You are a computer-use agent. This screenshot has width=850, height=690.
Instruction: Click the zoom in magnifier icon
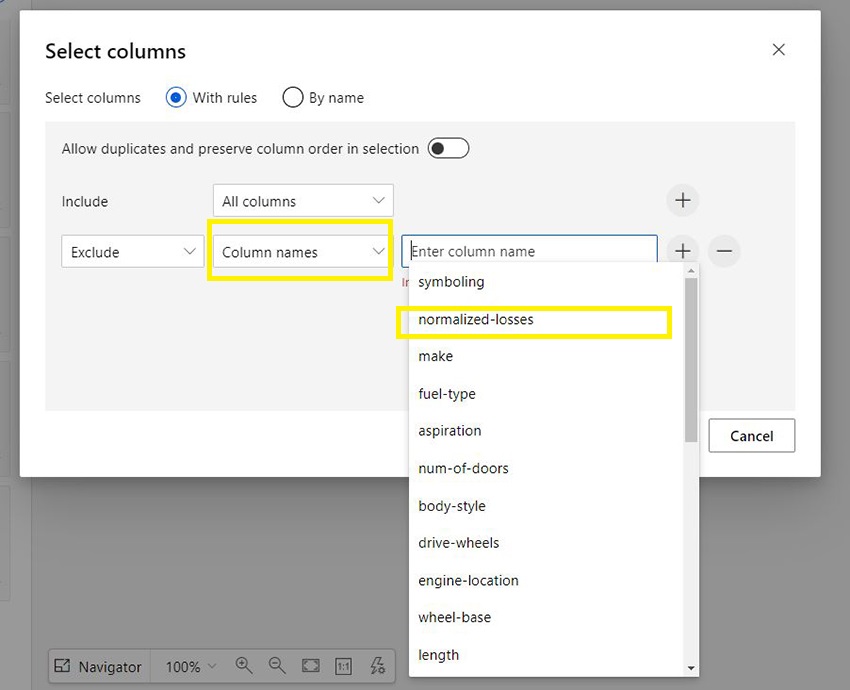tap(244, 666)
